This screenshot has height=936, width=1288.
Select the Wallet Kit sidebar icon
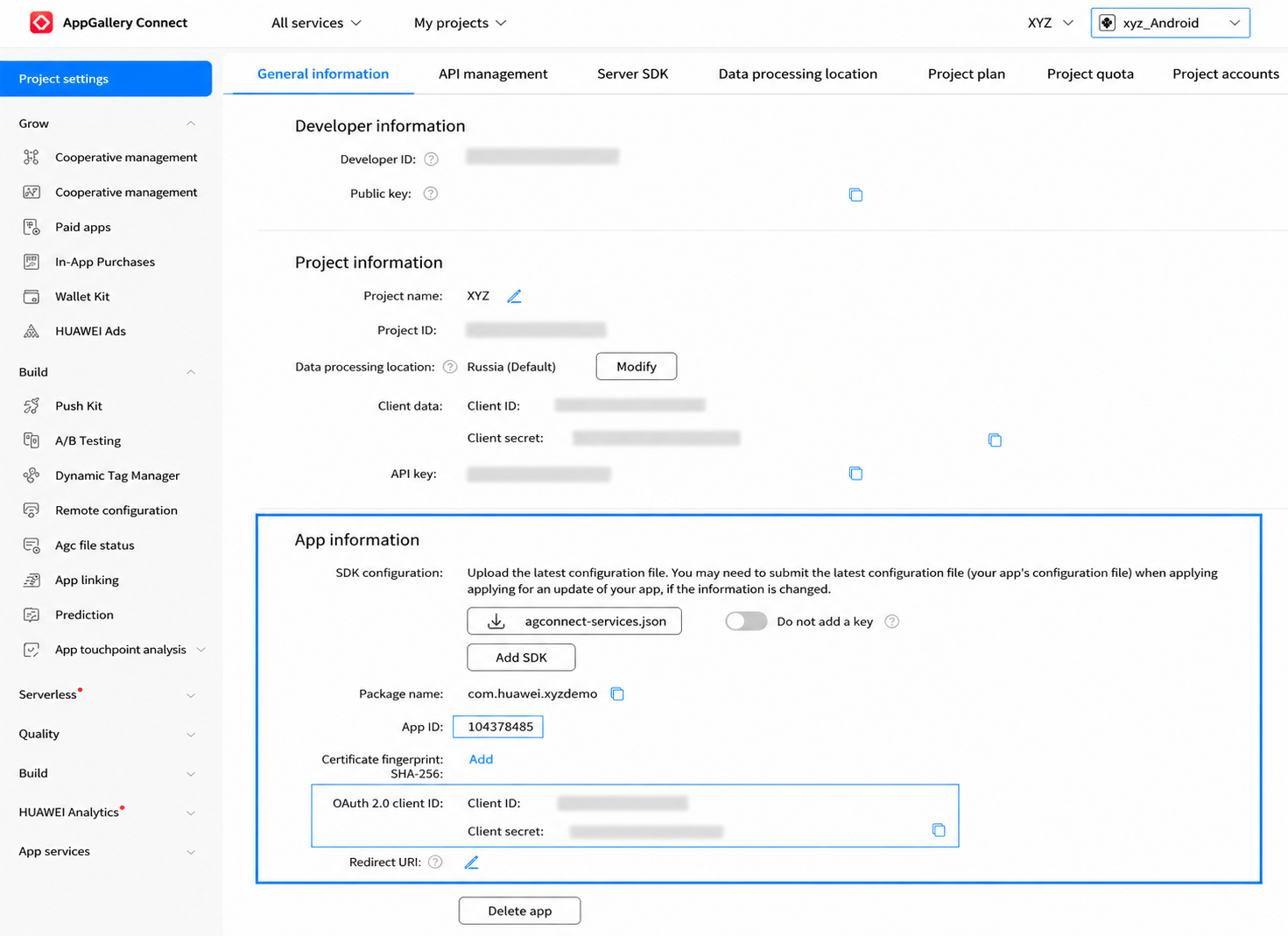point(32,297)
